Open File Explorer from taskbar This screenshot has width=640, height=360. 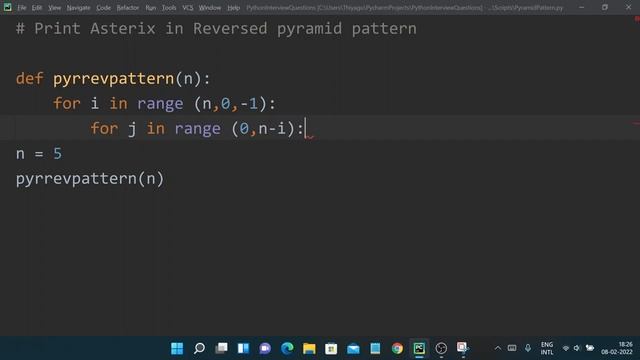point(309,348)
